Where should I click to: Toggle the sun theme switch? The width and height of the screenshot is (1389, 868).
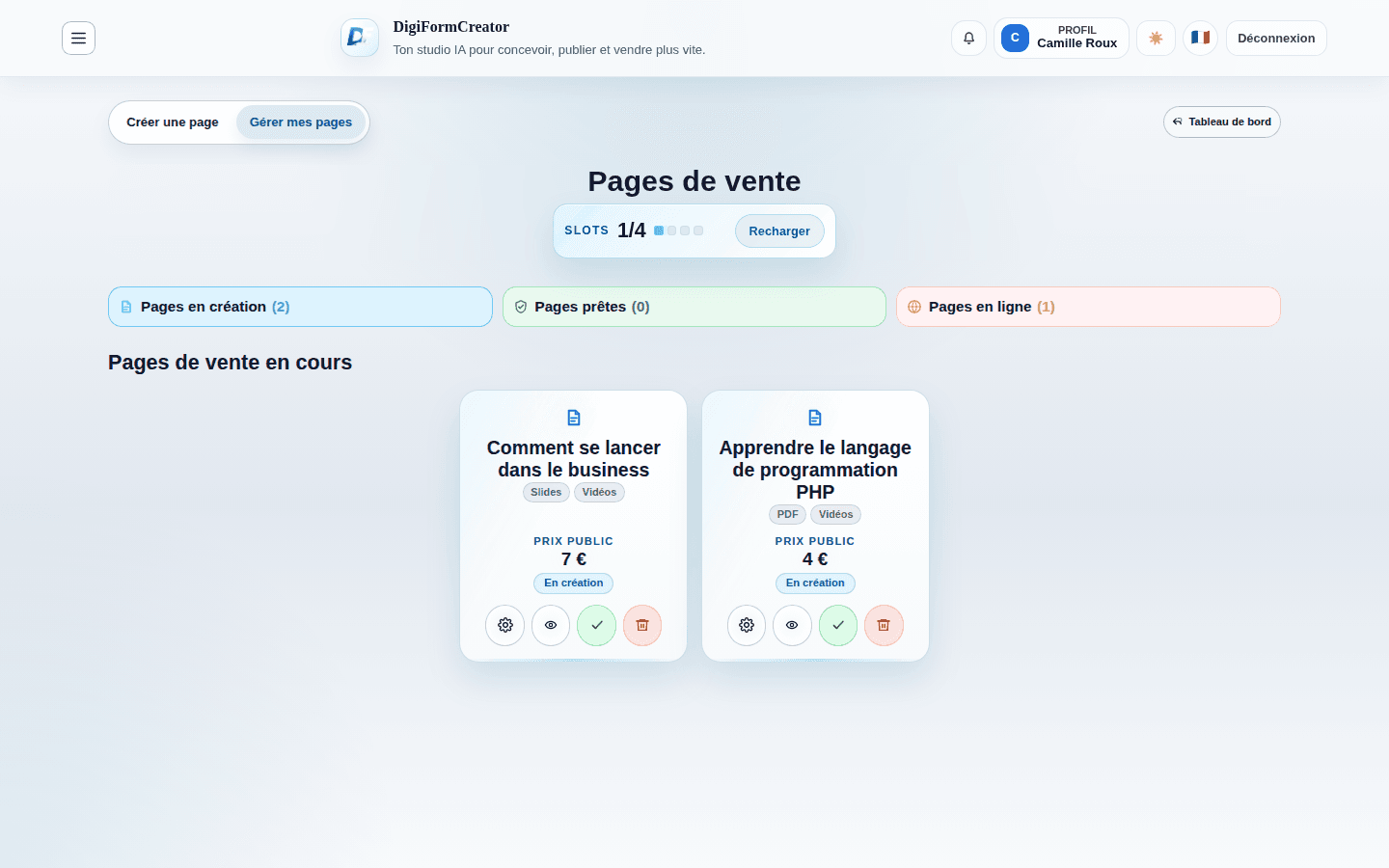point(1156,39)
